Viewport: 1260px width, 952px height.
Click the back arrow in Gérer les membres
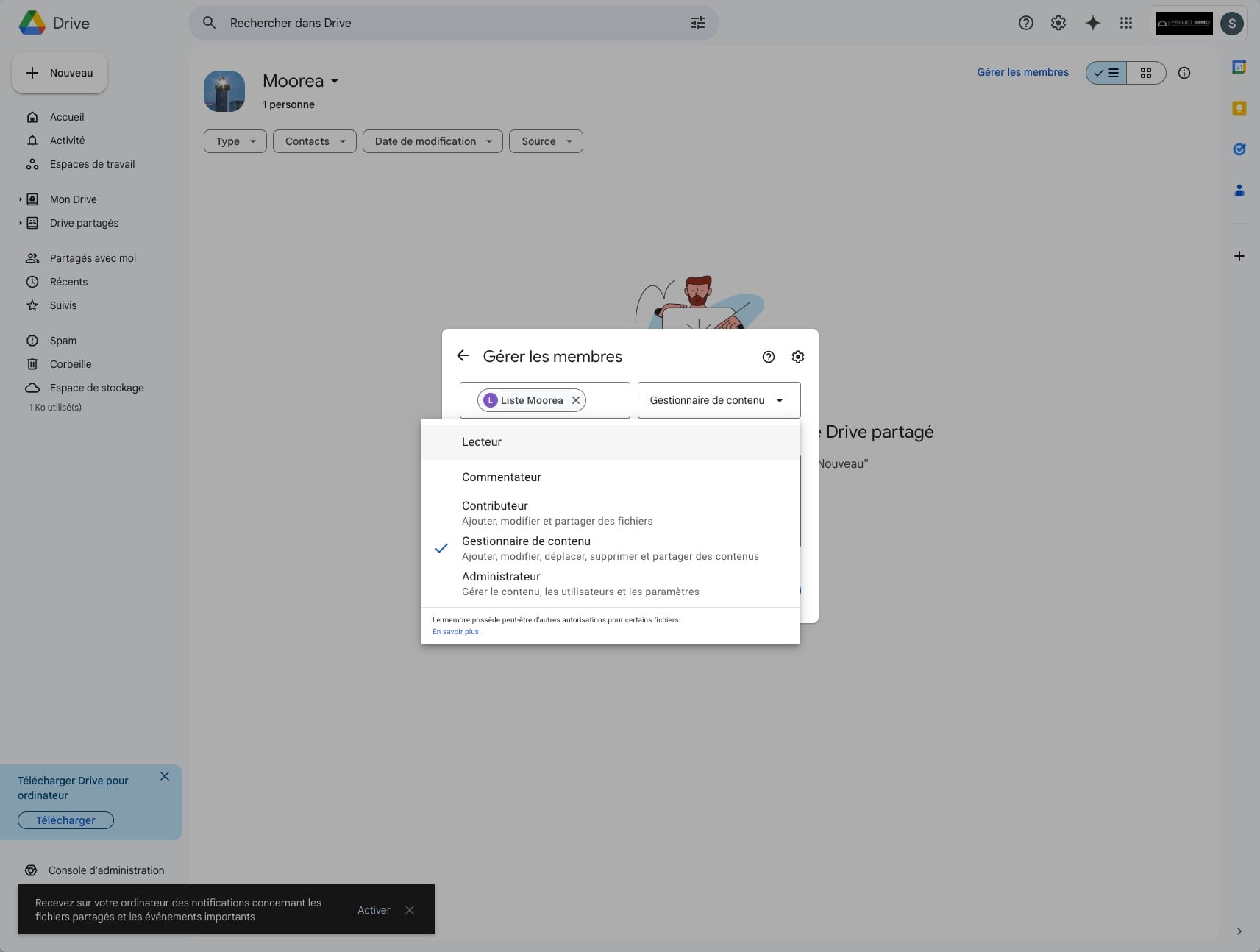pos(463,356)
